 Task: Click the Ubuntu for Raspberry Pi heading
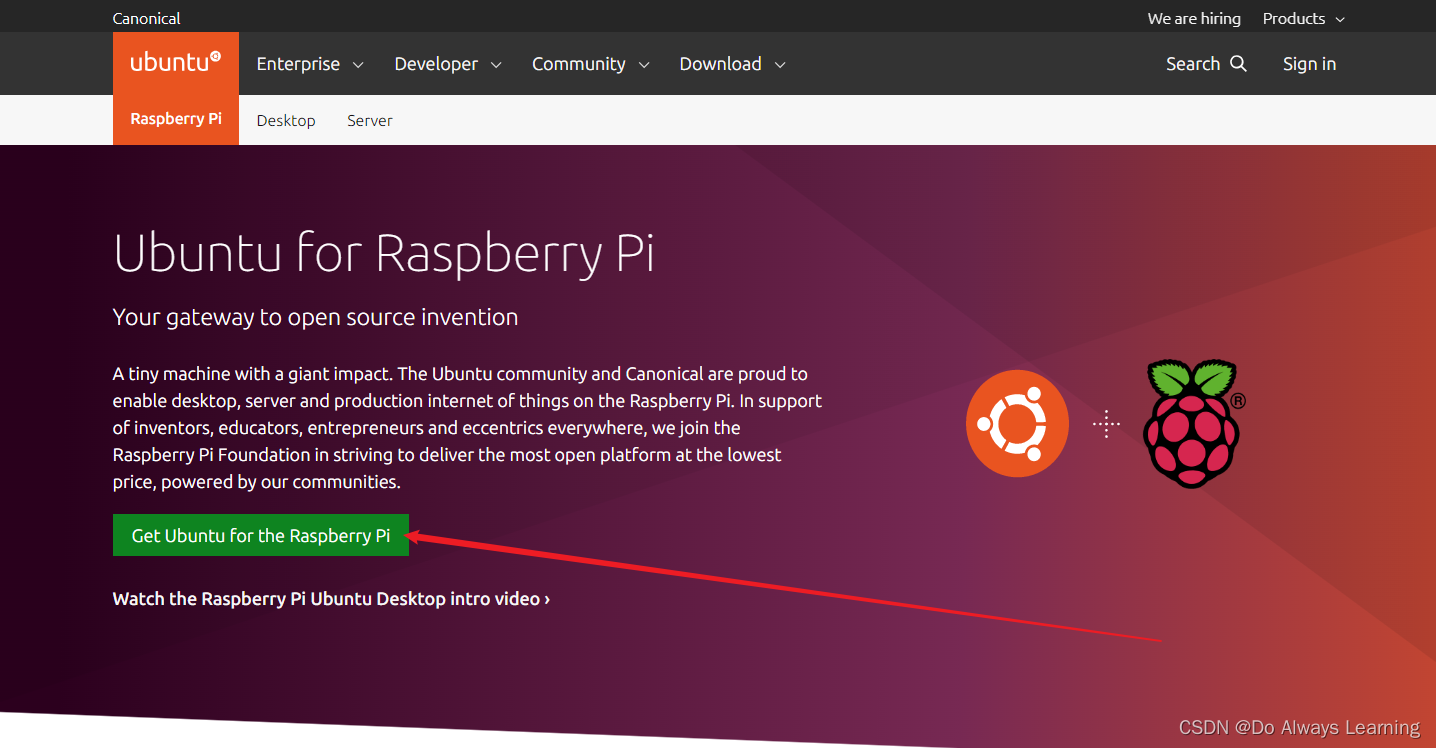[384, 252]
